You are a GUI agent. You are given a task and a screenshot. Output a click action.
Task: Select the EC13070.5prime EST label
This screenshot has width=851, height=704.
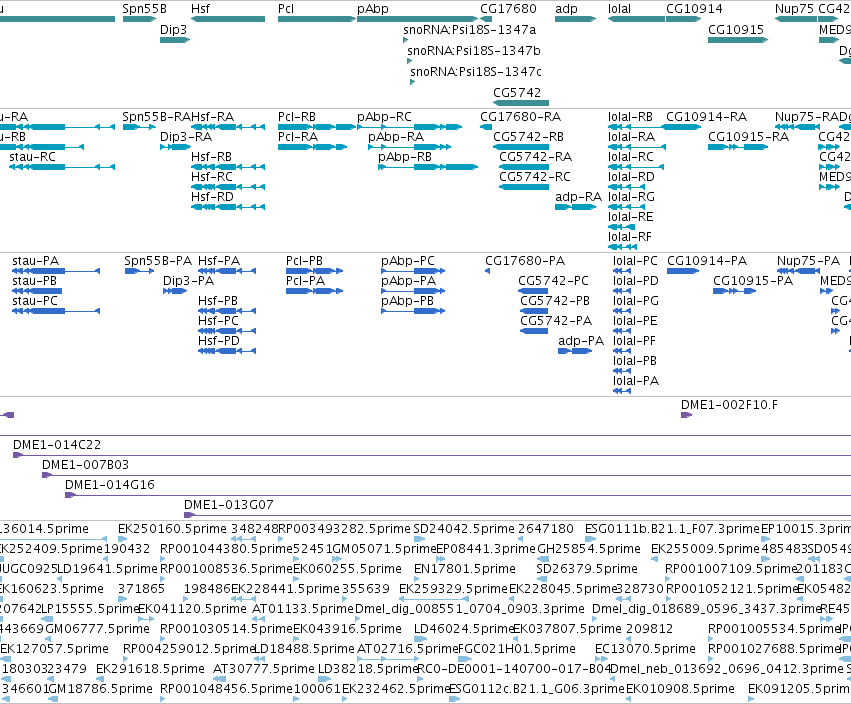point(645,649)
